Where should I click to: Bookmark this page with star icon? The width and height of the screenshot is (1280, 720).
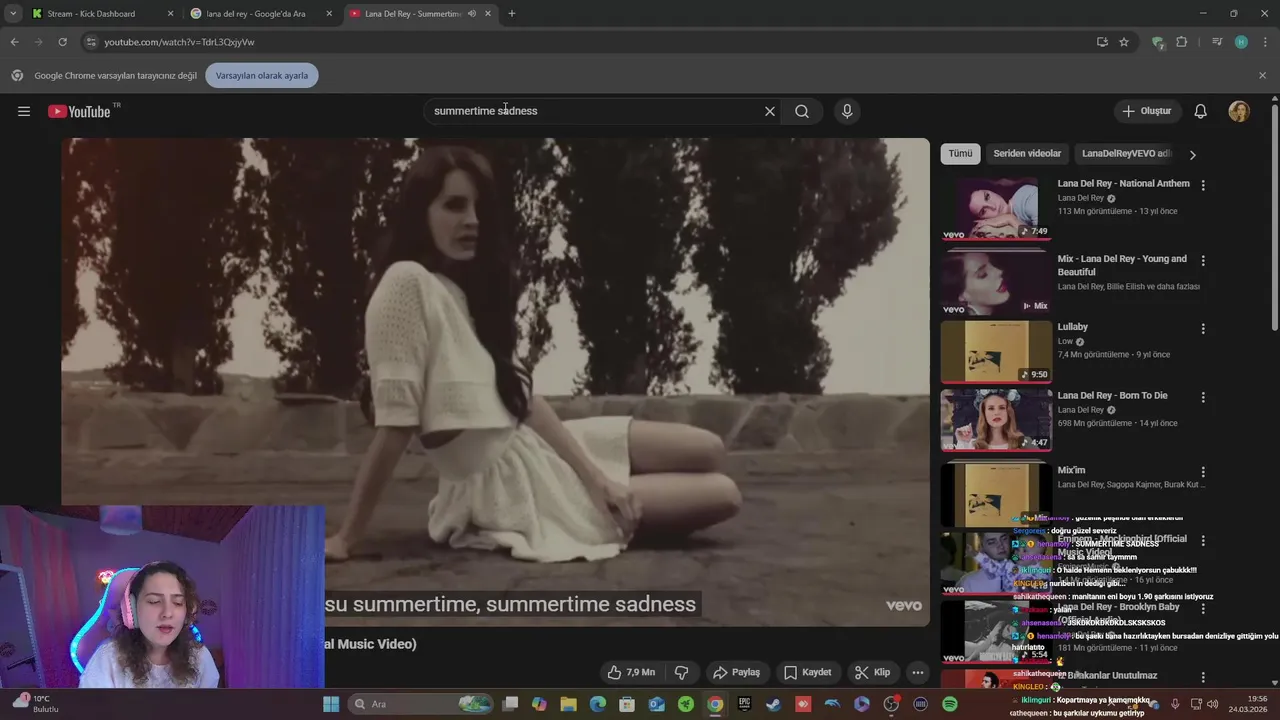click(x=1124, y=42)
